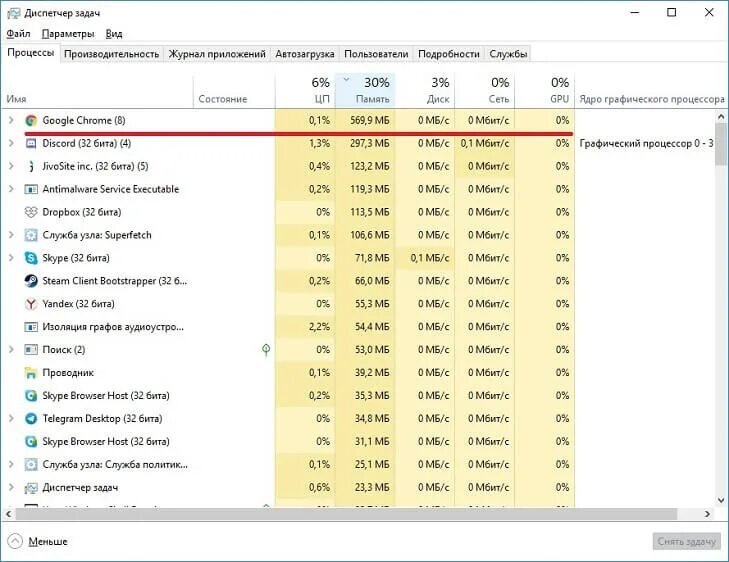Open the Файл menu
Image resolution: width=729 pixels, height=562 pixels.
click(18, 33)
